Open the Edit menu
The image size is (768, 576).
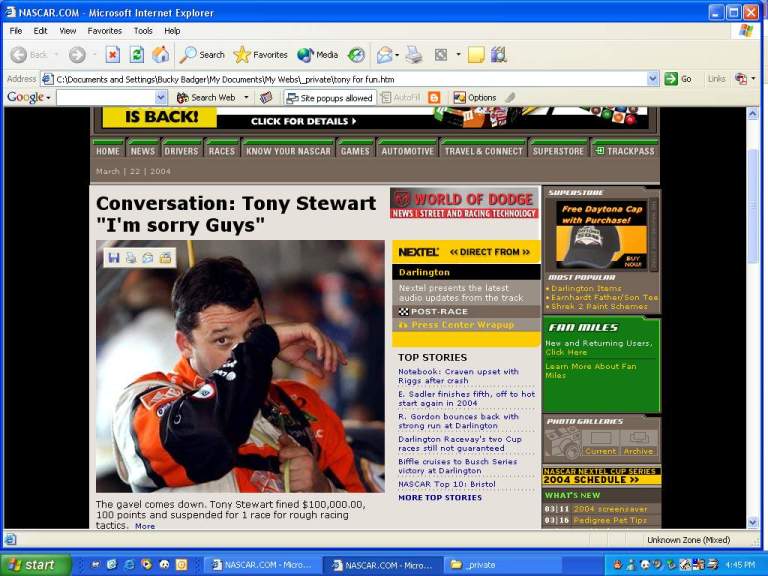[40, 31]
